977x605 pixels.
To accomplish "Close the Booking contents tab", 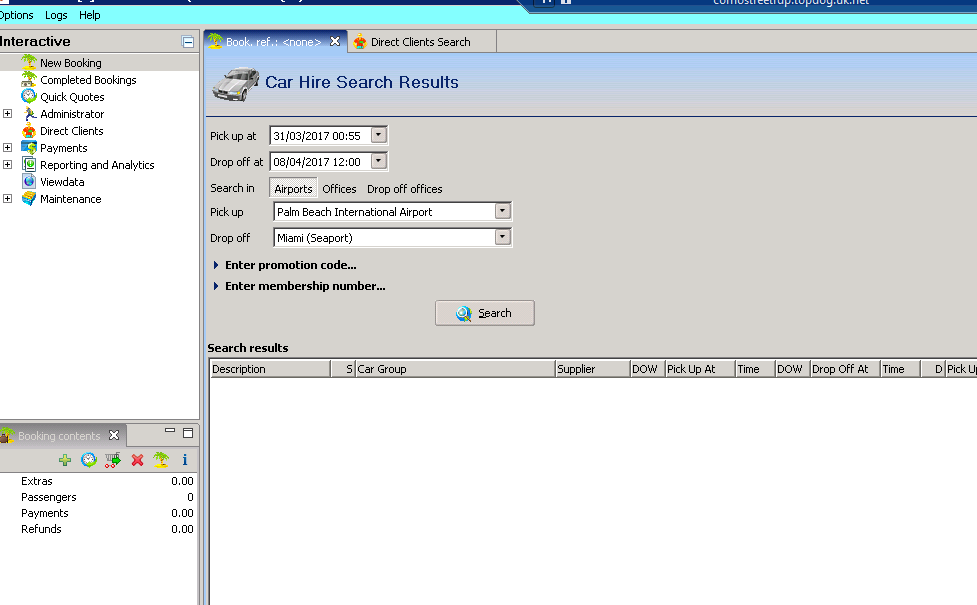I will 113,435.
